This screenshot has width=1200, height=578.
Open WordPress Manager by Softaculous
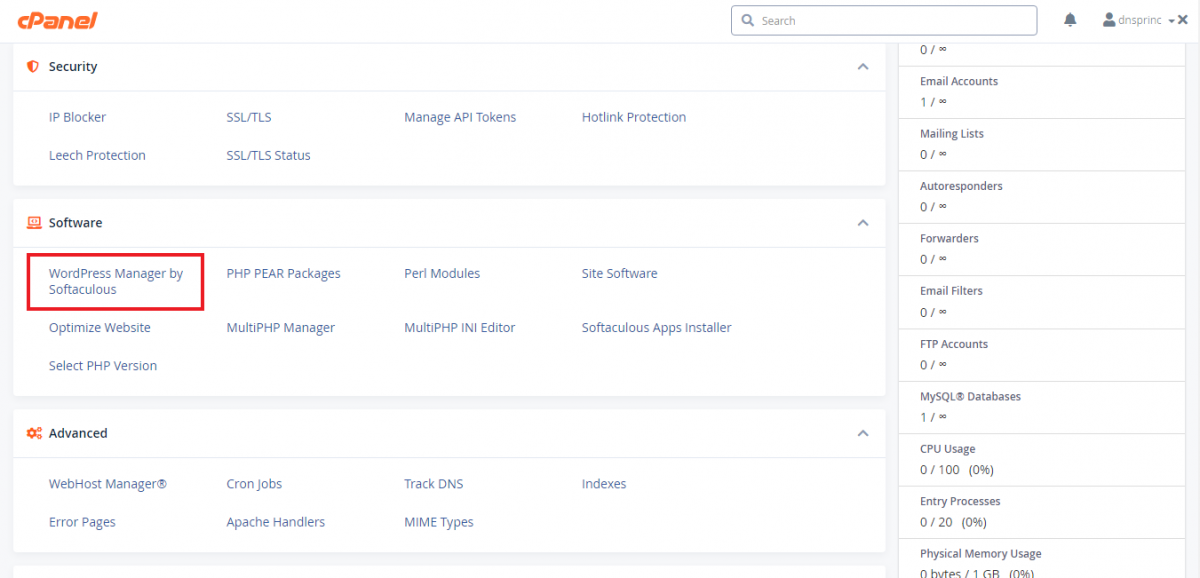click(115, 281)
